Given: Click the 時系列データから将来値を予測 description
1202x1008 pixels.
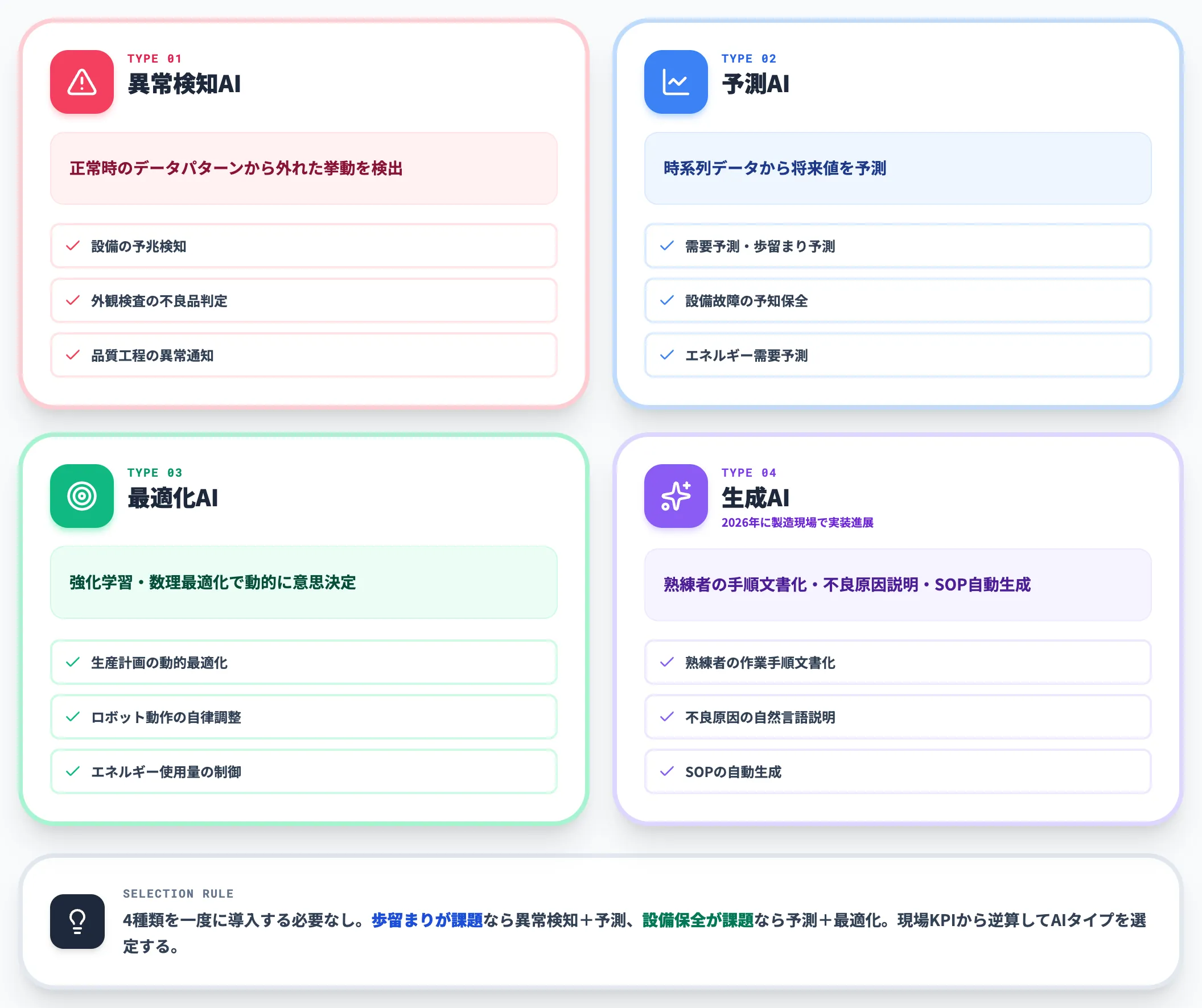Looking at the screenshot, I should point(775,169).
